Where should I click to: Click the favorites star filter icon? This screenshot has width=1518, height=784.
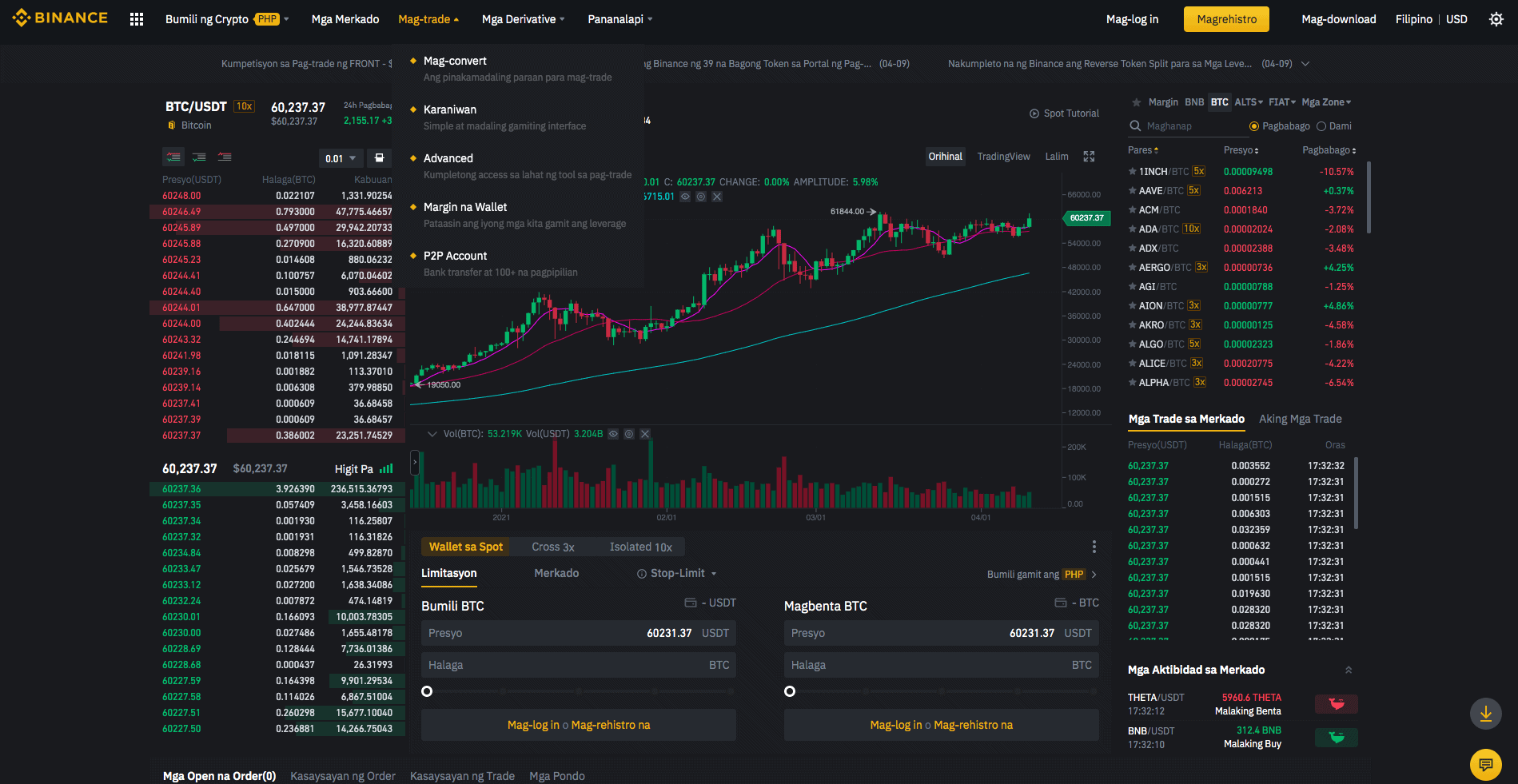tap(1136, 102)
